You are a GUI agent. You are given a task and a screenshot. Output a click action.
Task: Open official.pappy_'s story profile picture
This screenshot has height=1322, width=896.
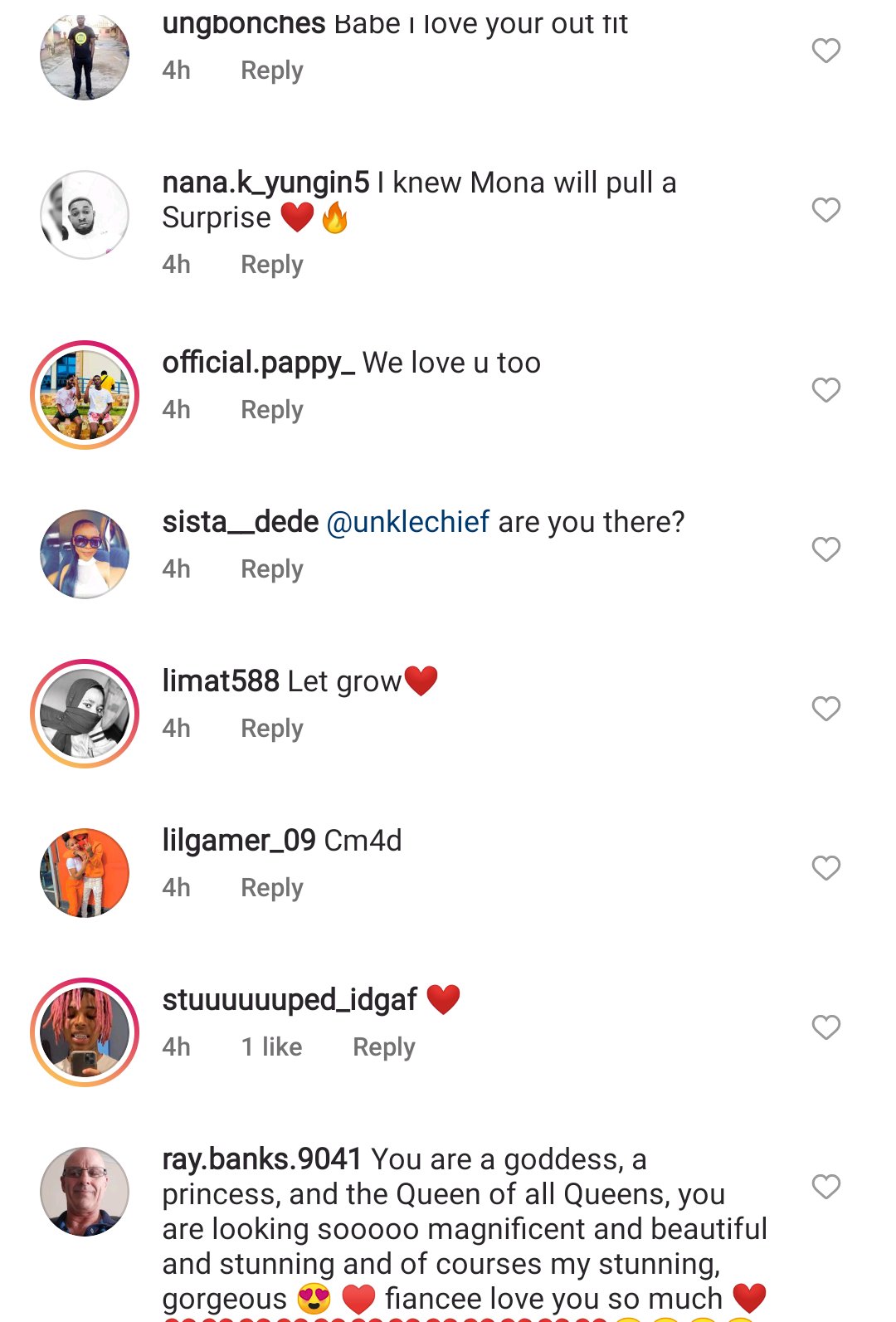pos(85,395)
